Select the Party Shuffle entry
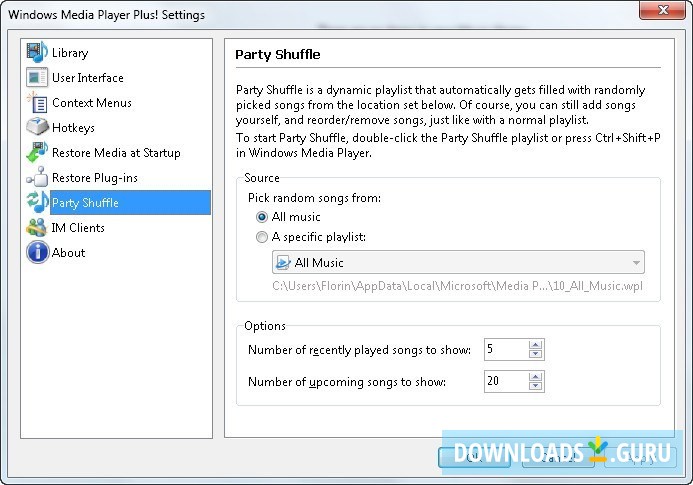Viewport: 693px width, 485px height. pyautogui.click(x=130, y=202)
